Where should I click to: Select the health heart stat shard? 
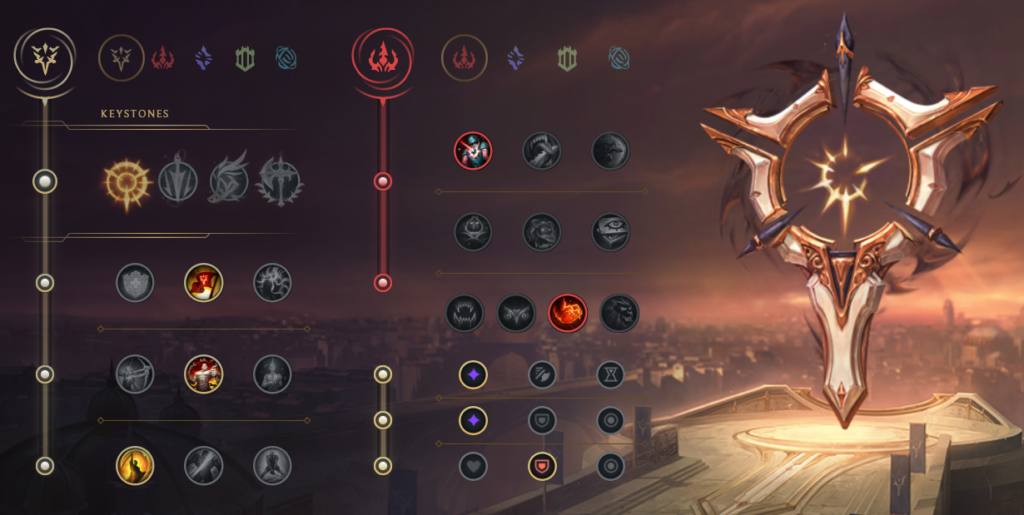tap(473, 467)
